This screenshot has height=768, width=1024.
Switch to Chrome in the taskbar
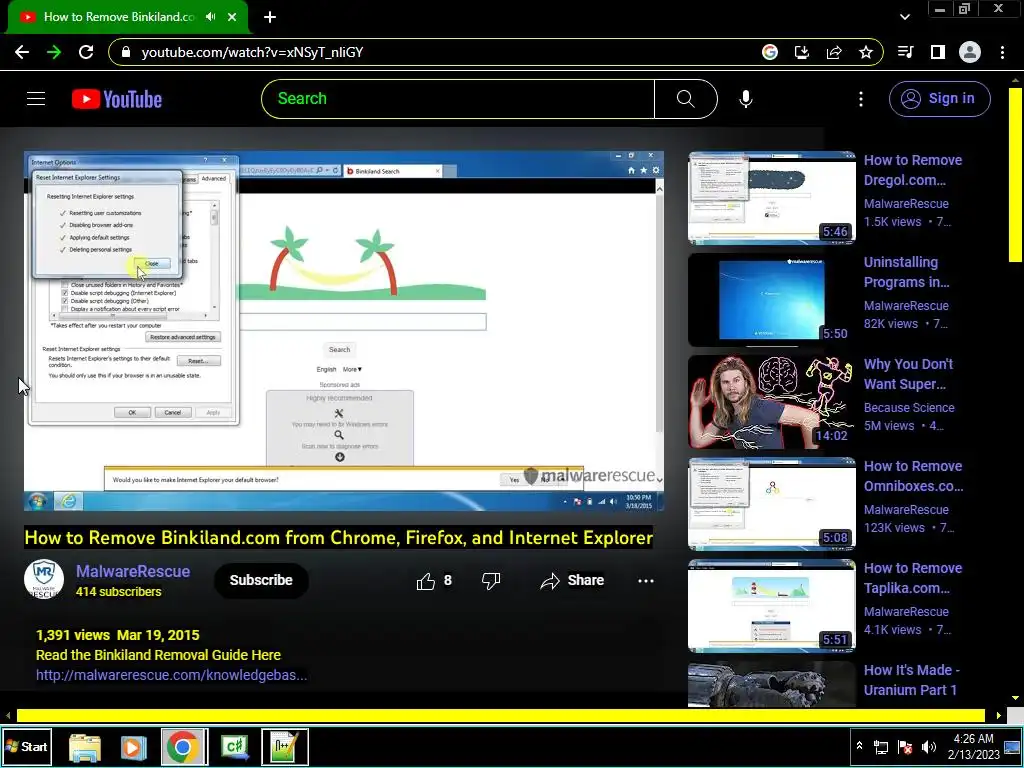[183, 746]
